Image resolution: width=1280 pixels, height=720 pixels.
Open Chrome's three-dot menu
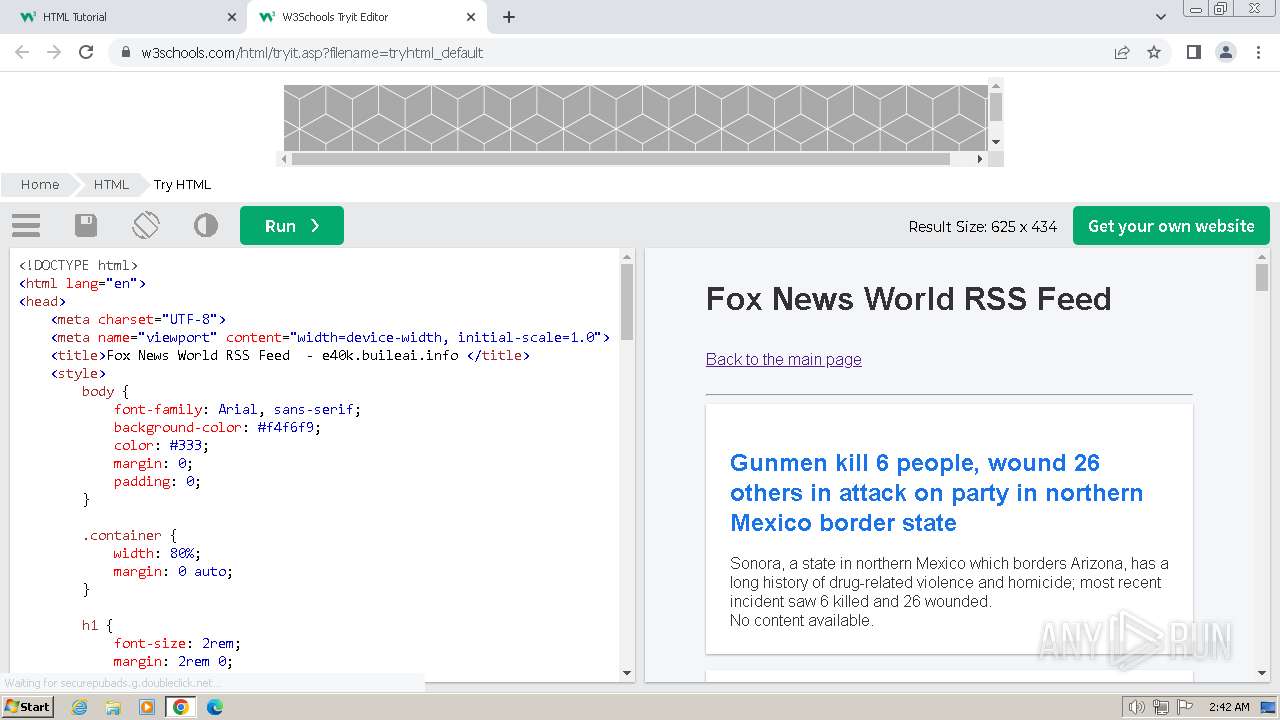click(1258, 52)
